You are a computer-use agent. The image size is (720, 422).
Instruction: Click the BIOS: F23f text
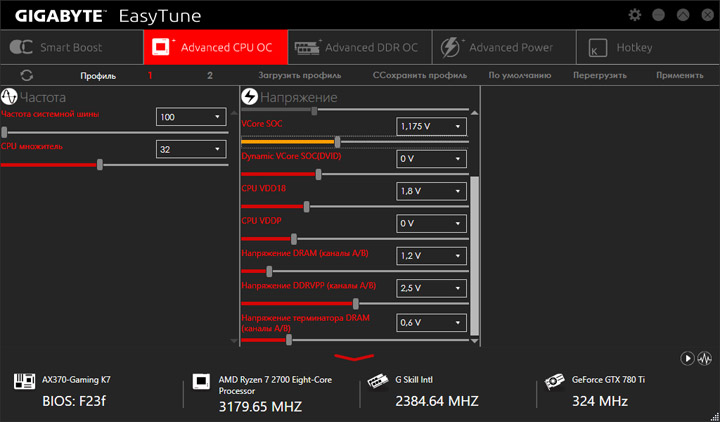click(x=74, y=401)
